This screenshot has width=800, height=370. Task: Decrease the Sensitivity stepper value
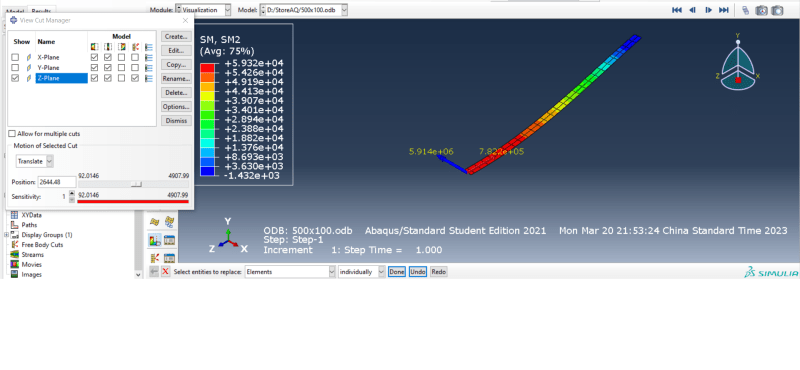pos(71,200)
